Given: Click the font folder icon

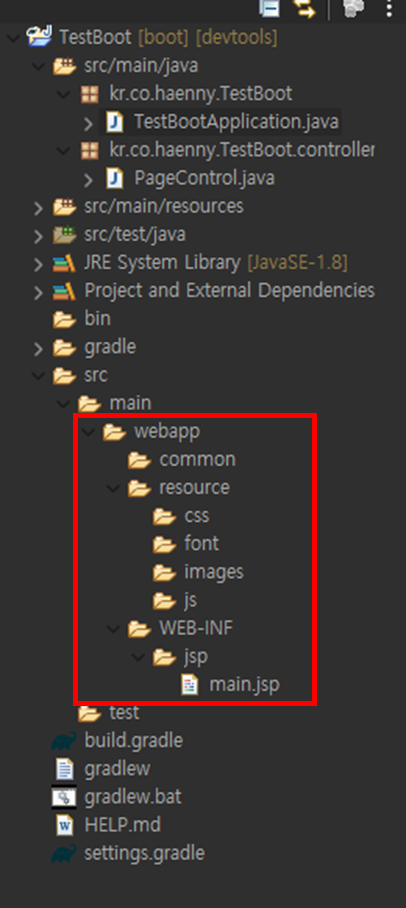Looking at the screenshot, I should (x=164, y=544).
